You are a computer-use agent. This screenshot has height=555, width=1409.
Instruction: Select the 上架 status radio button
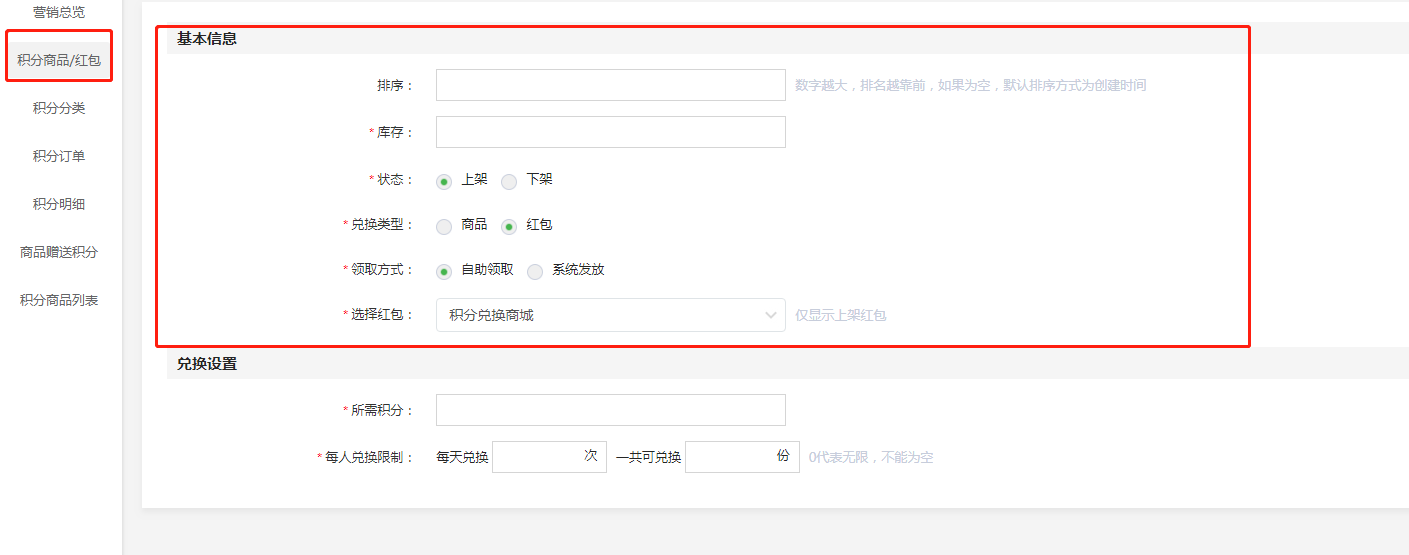pos(444,181)
